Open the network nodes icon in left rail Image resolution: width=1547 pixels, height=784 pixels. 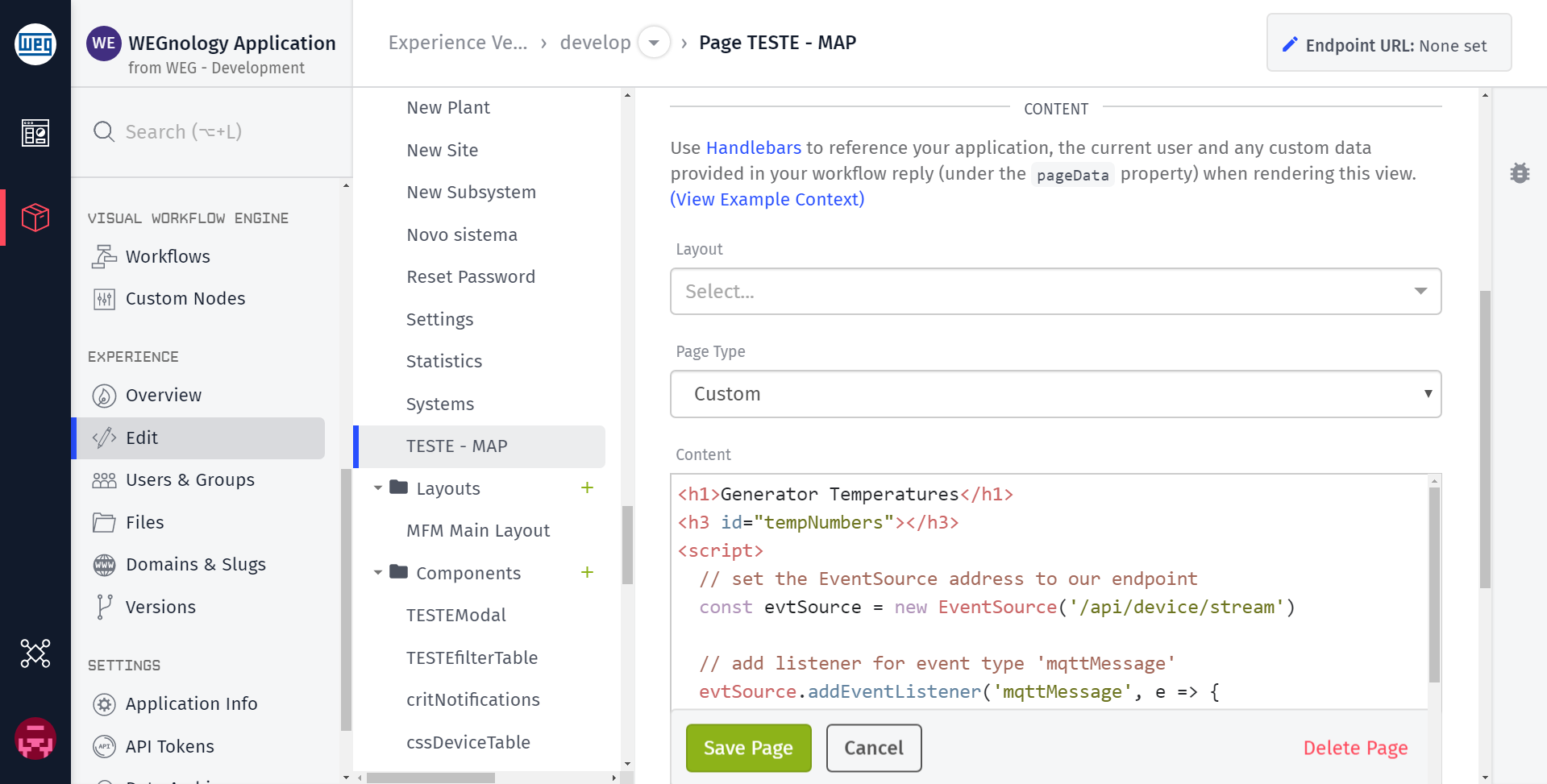[x=35, y=653]
